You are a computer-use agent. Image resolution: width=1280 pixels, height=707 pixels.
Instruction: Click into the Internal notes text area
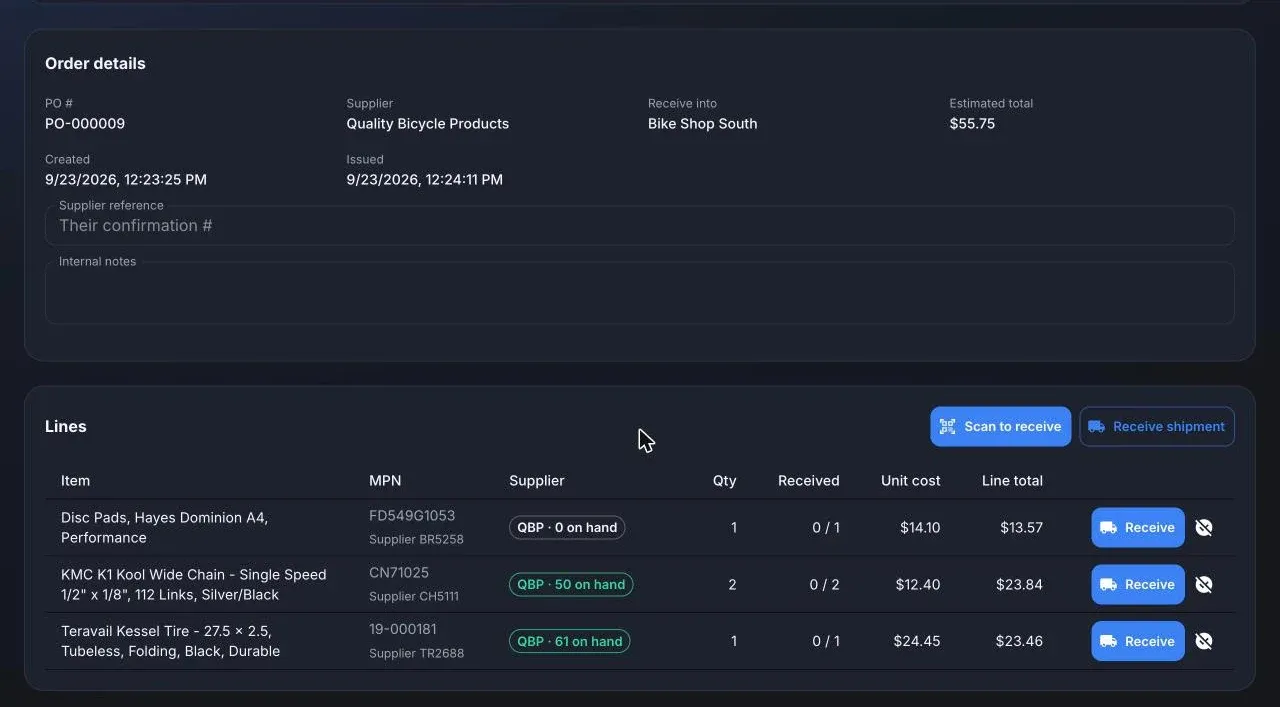pyautogui.click(x=639, y=293)
